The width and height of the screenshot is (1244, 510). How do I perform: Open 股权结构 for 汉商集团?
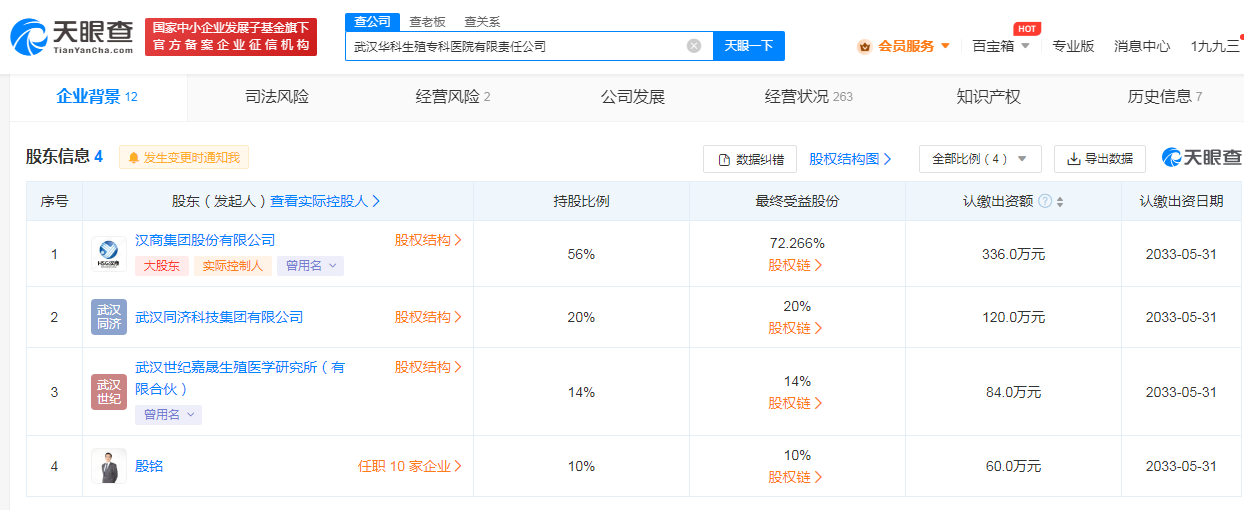point(428,240)
